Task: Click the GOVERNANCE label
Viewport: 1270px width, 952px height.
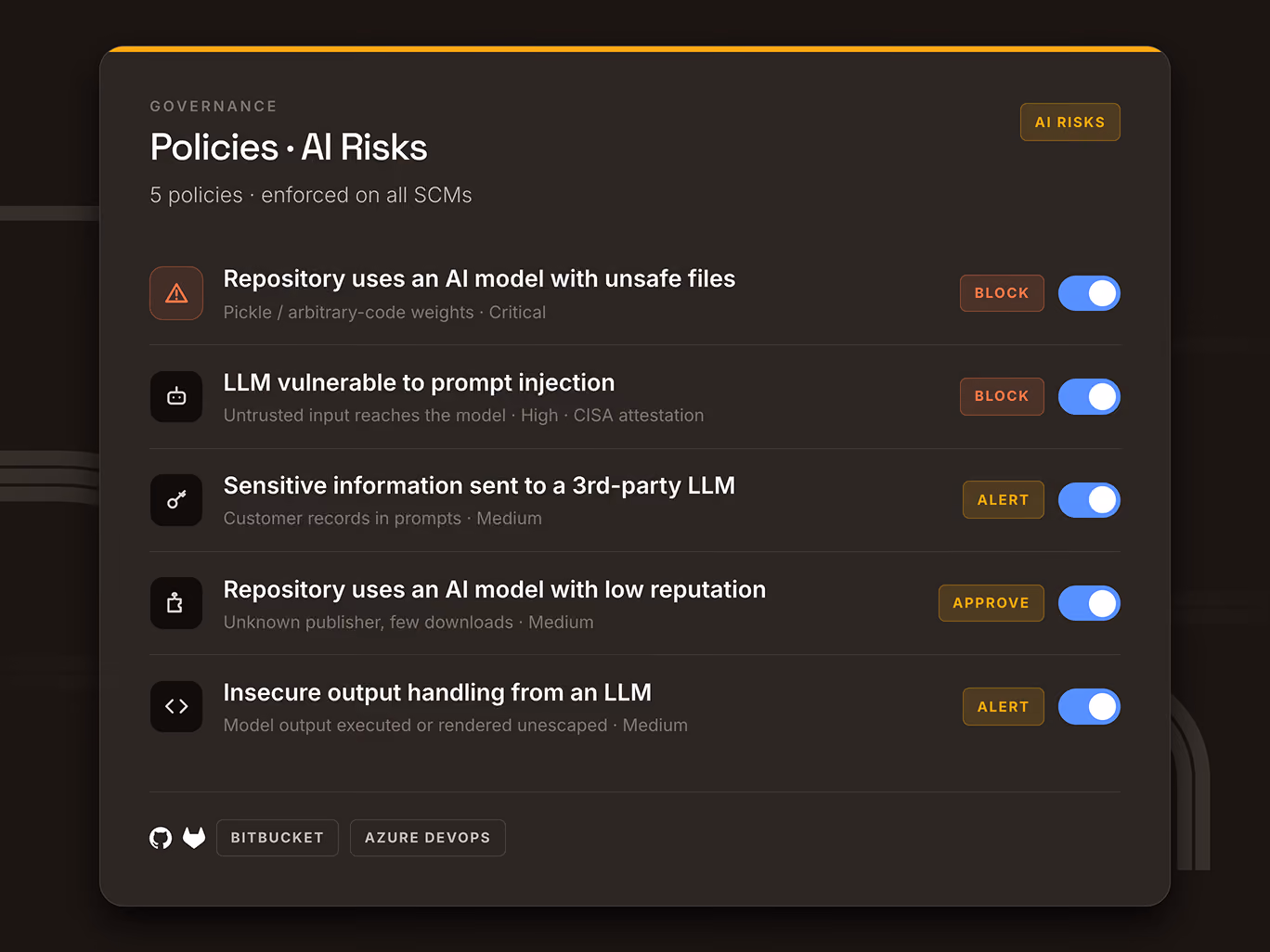Action: tap(214, 107)
